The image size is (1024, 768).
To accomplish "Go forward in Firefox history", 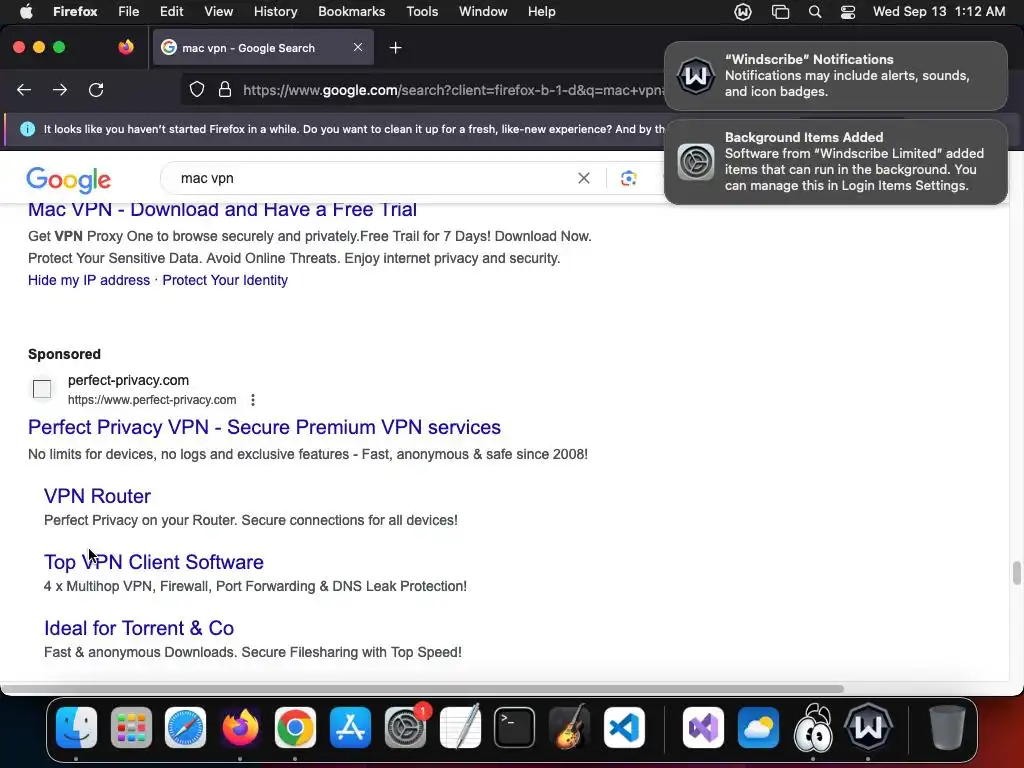I will [x=60, y=89].
